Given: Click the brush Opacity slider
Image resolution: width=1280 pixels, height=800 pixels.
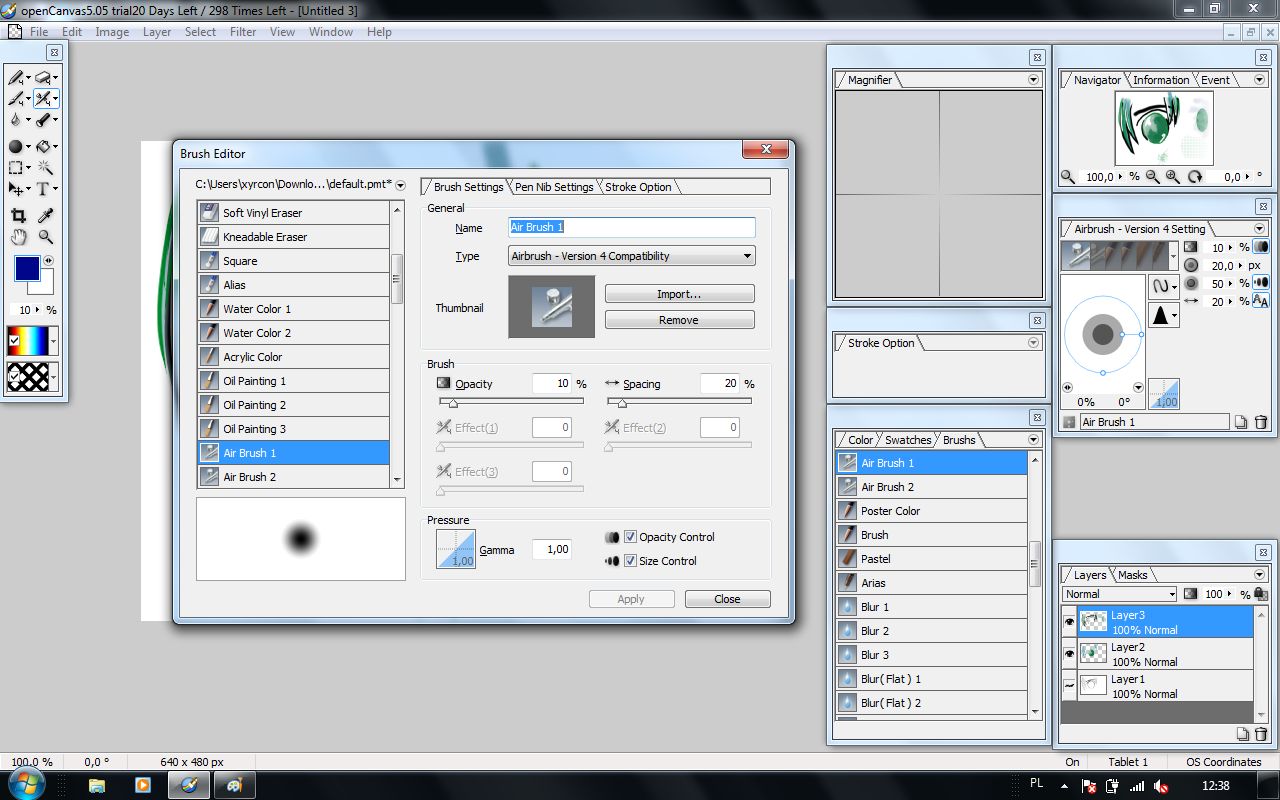Looking at the screenshot, I should (x=511, y=402).
